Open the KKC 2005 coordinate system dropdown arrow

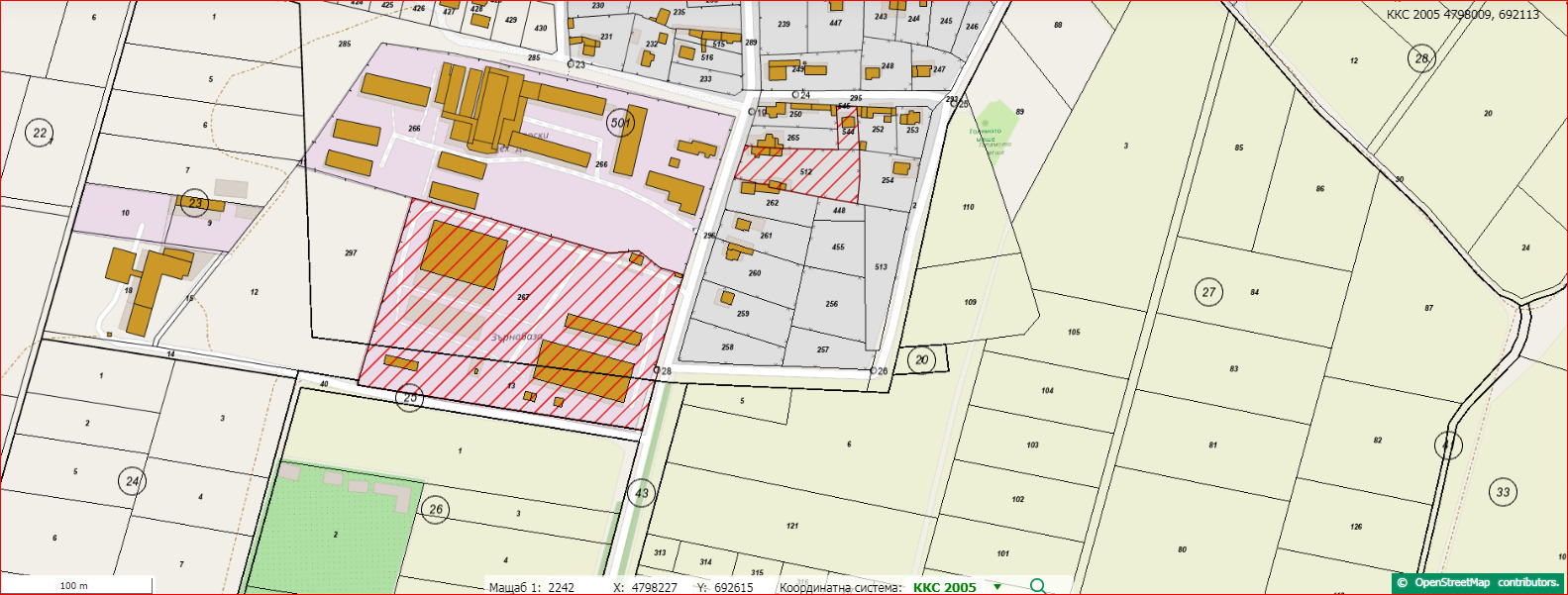(x=997, y=587)
